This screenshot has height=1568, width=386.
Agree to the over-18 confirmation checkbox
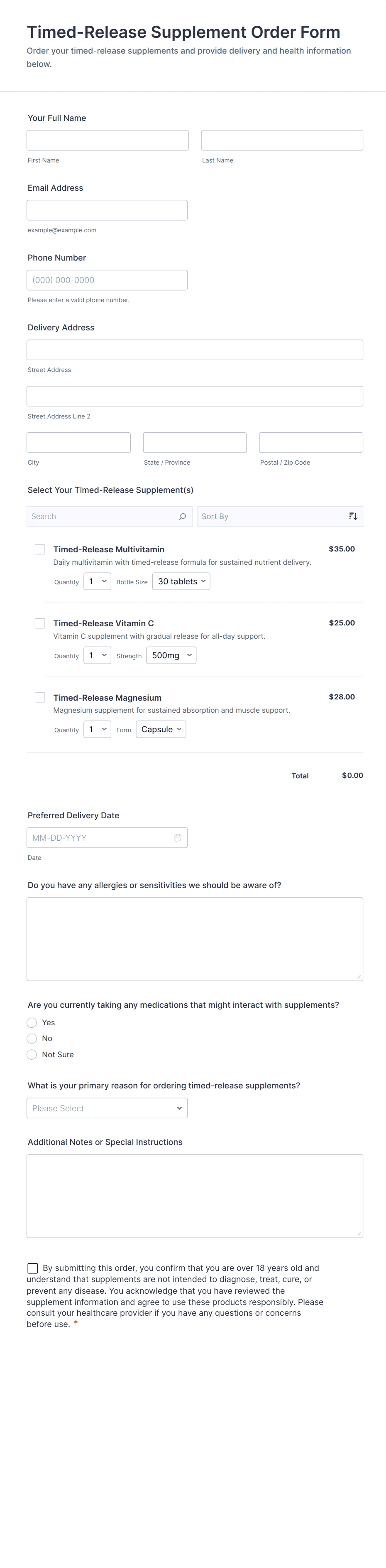(33, 1268)
